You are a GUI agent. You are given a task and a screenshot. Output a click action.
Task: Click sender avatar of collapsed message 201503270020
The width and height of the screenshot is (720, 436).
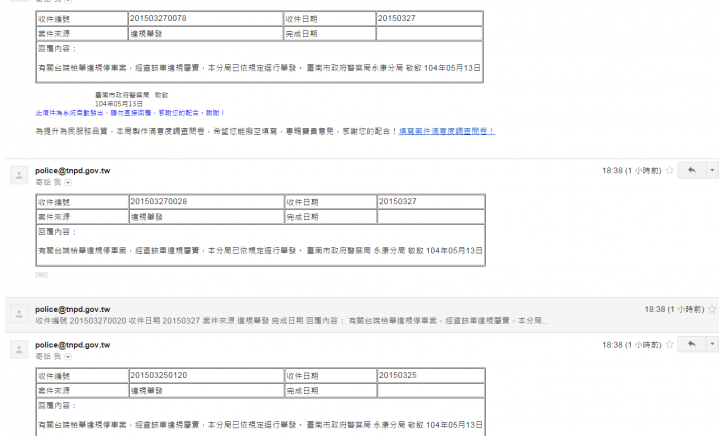19,314
